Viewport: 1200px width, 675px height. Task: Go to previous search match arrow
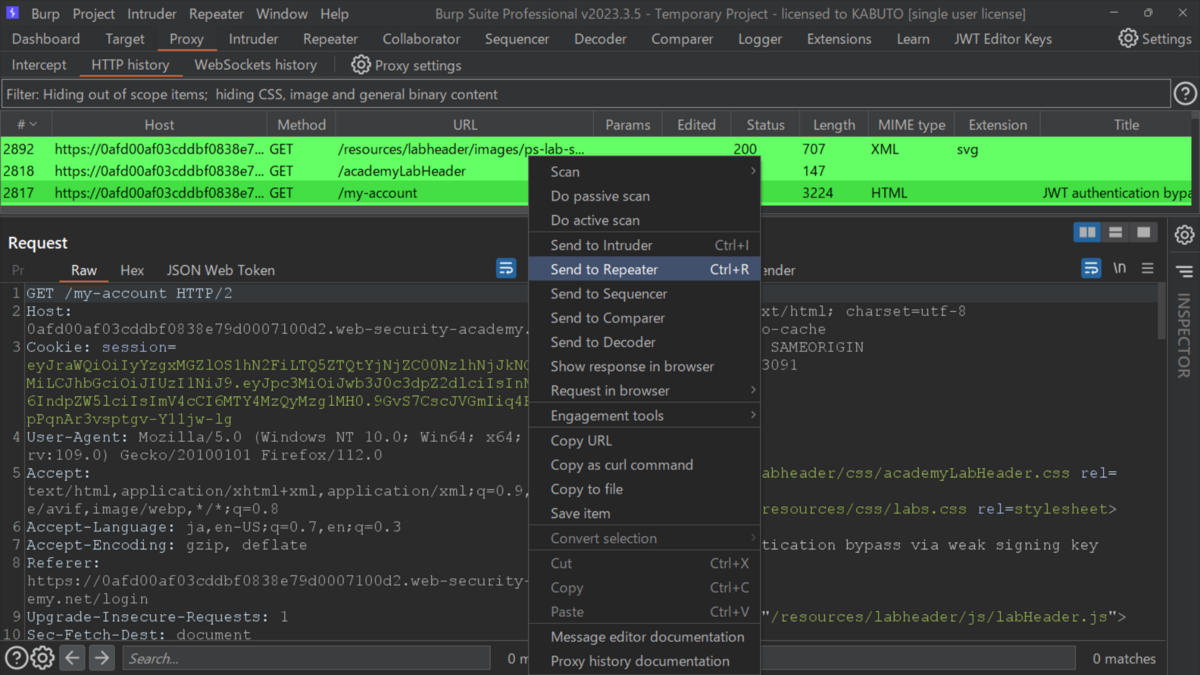(x=72, y=658)
